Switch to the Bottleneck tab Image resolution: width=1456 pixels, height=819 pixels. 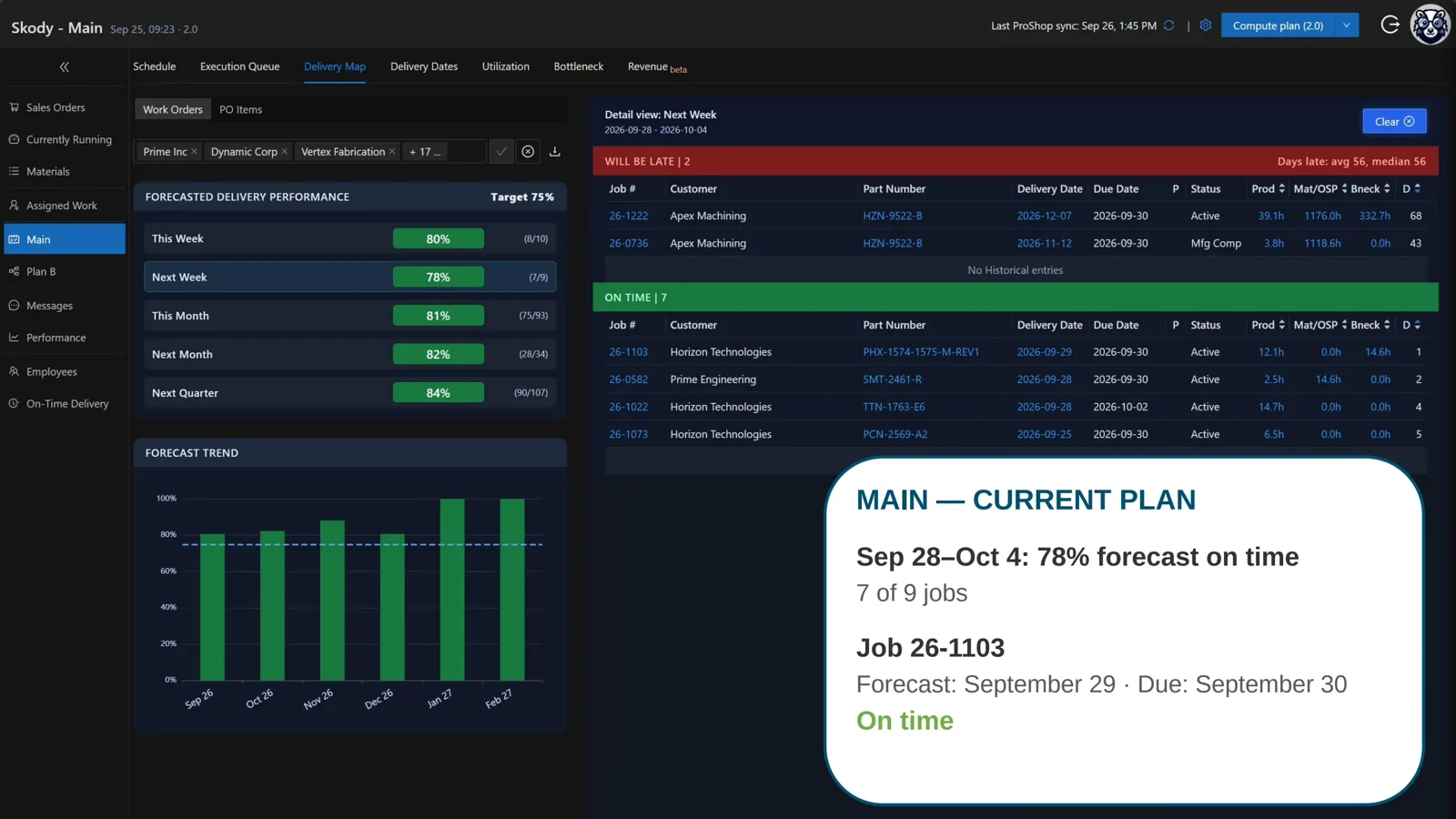click(x=579, y=66)
